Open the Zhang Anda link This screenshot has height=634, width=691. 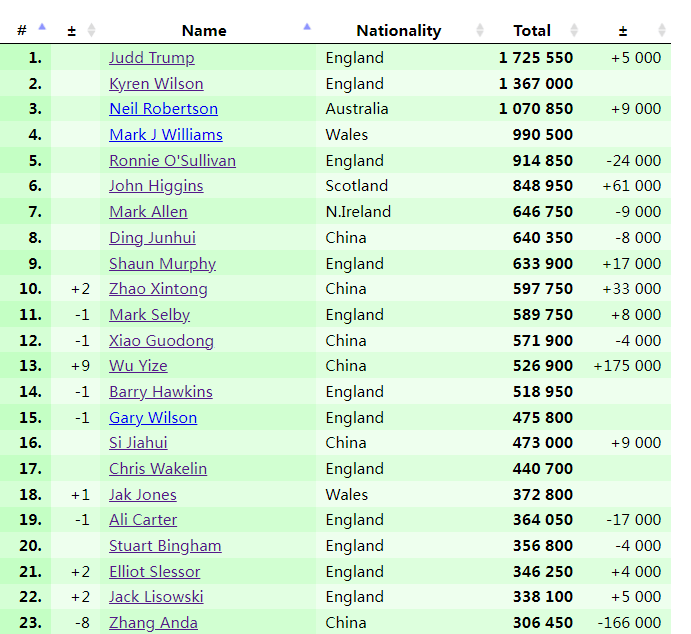click(153, 623)
